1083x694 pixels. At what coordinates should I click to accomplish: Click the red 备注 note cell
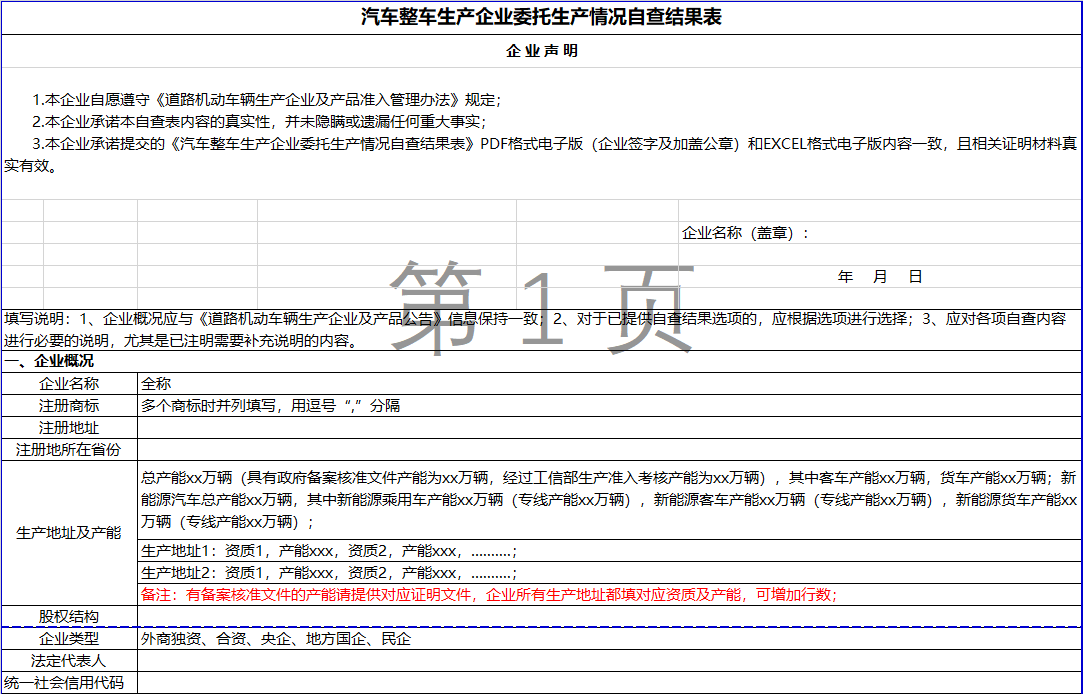tap(608, 595)
